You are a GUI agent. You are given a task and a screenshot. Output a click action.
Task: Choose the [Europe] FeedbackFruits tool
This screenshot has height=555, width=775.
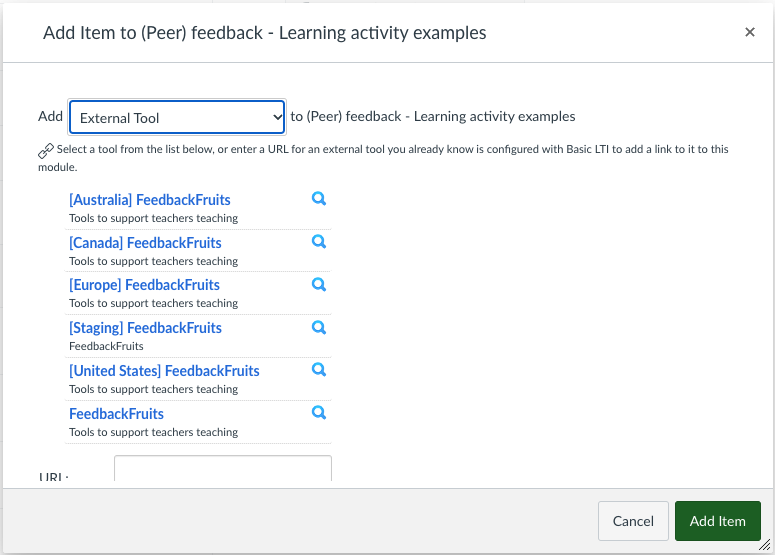tap(144, 285)
